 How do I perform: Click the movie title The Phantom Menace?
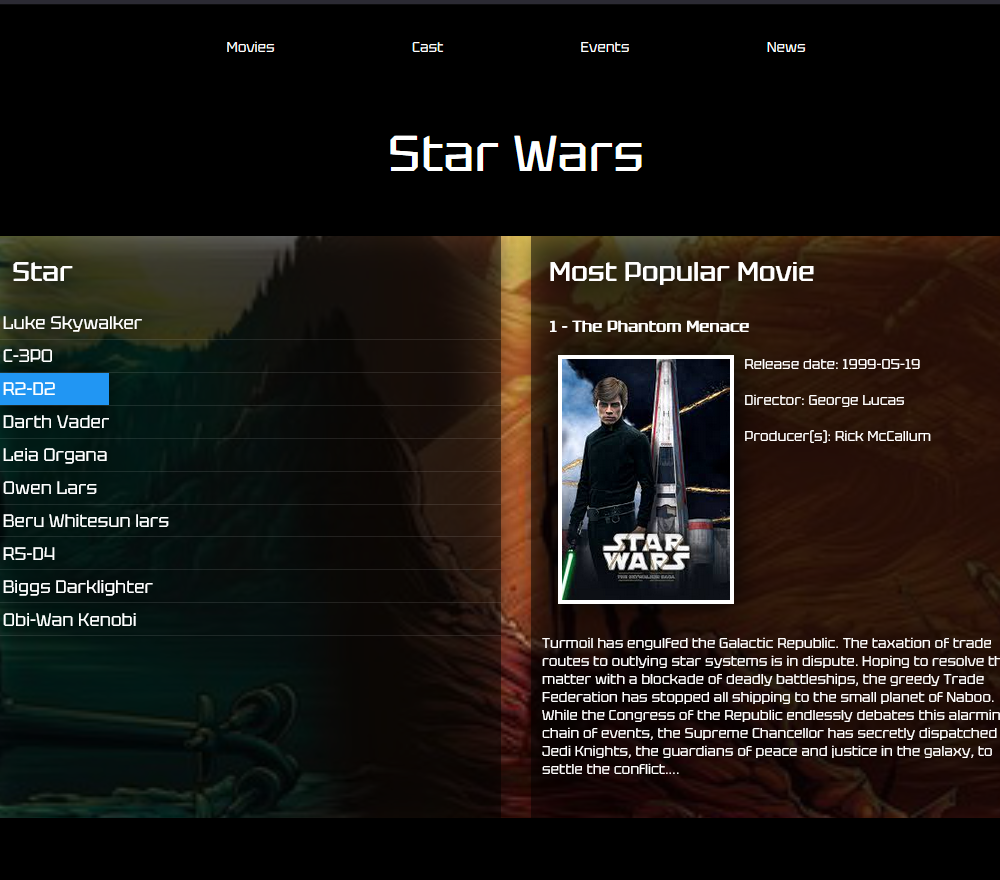(649, 327)
